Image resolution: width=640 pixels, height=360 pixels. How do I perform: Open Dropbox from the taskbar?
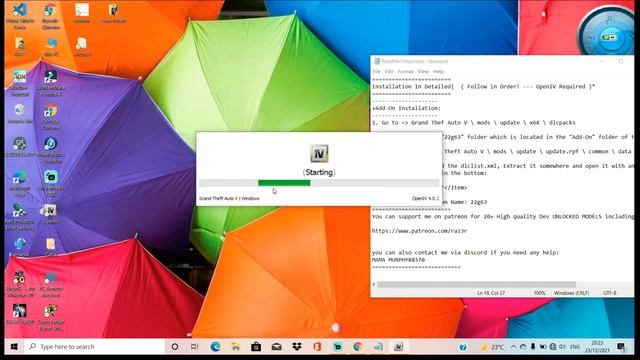coord(297,347)
